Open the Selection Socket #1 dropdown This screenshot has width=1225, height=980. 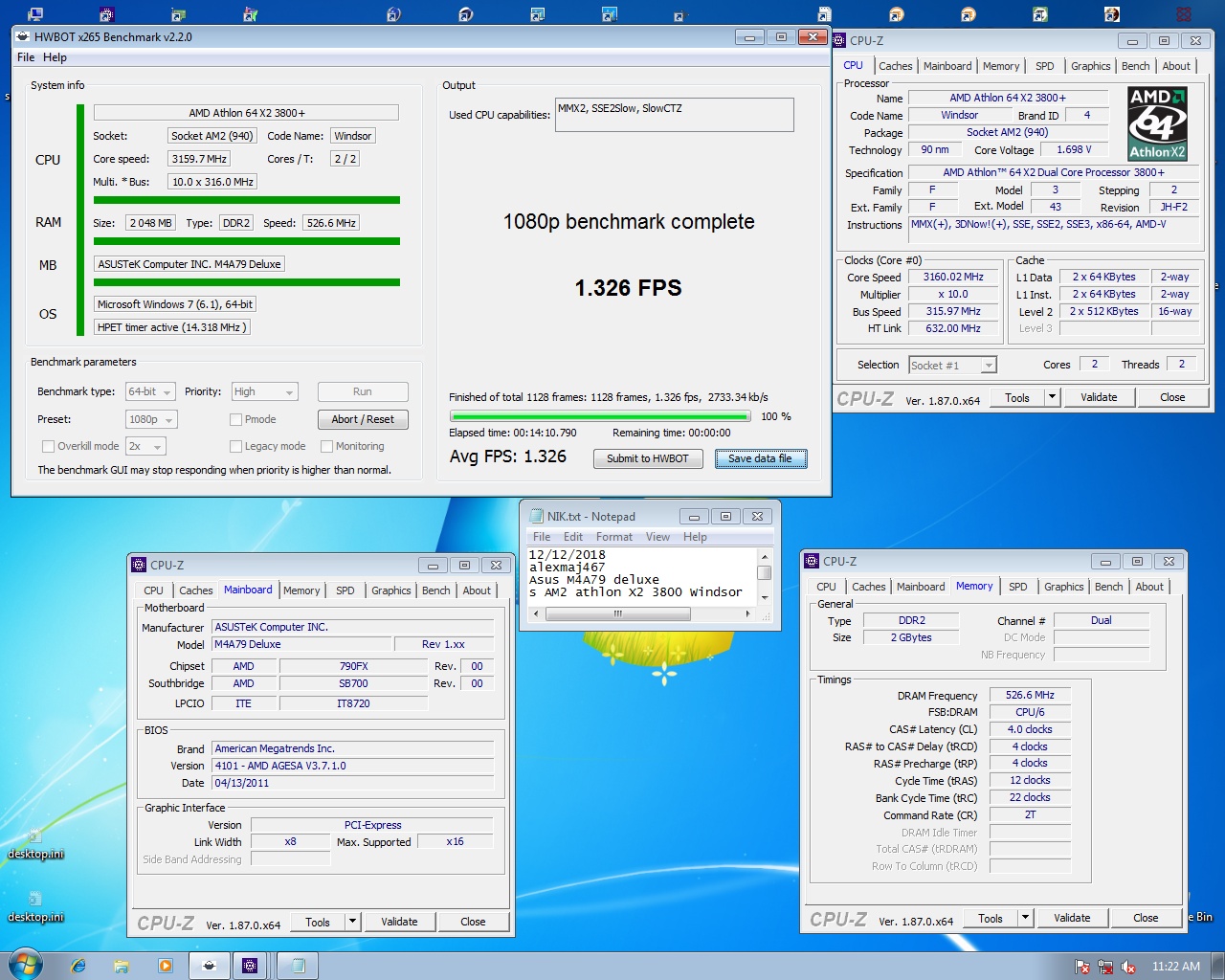point(952,365)
